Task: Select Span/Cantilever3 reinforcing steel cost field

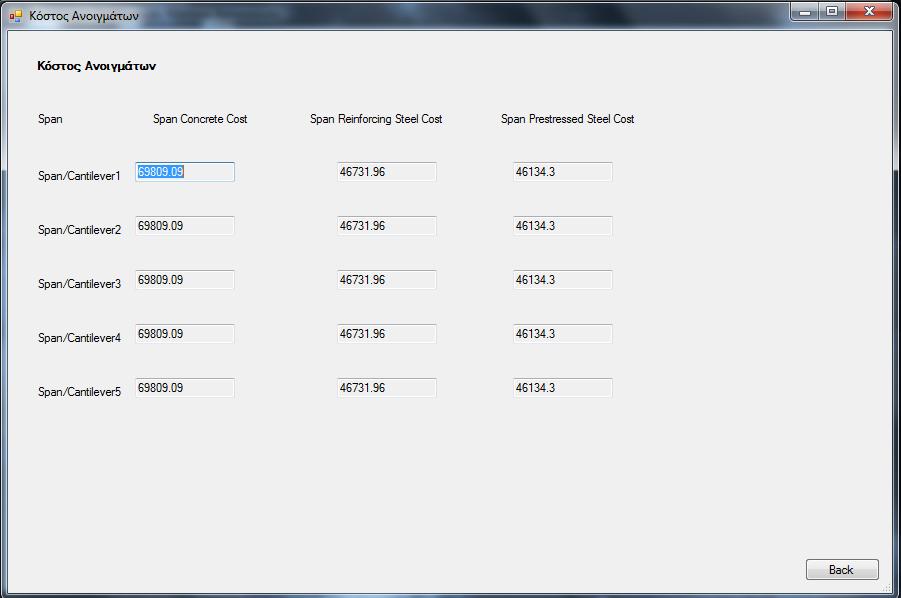Action: point(387,280)
